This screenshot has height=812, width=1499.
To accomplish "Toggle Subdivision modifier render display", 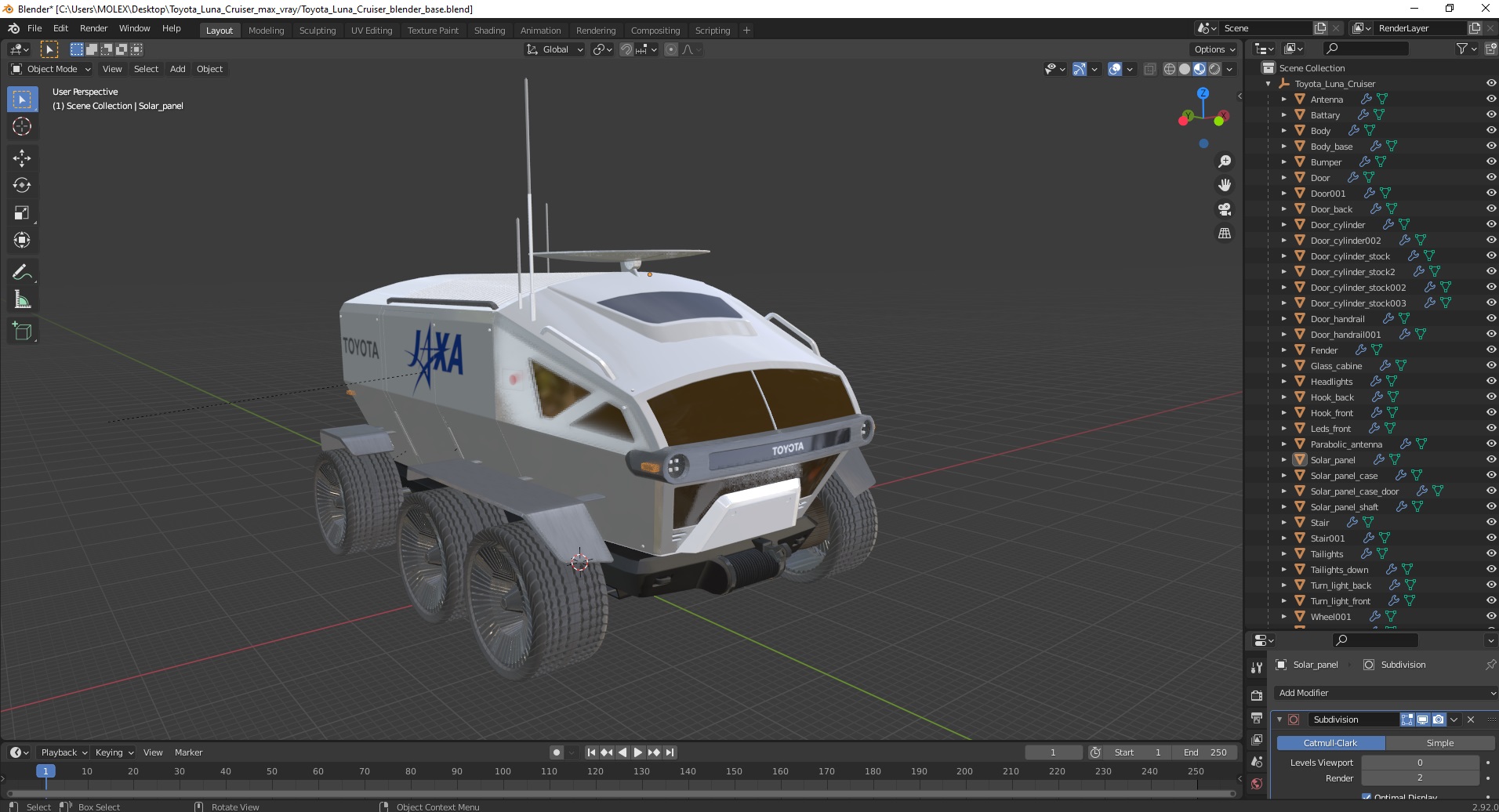I will click(1439, 720).
